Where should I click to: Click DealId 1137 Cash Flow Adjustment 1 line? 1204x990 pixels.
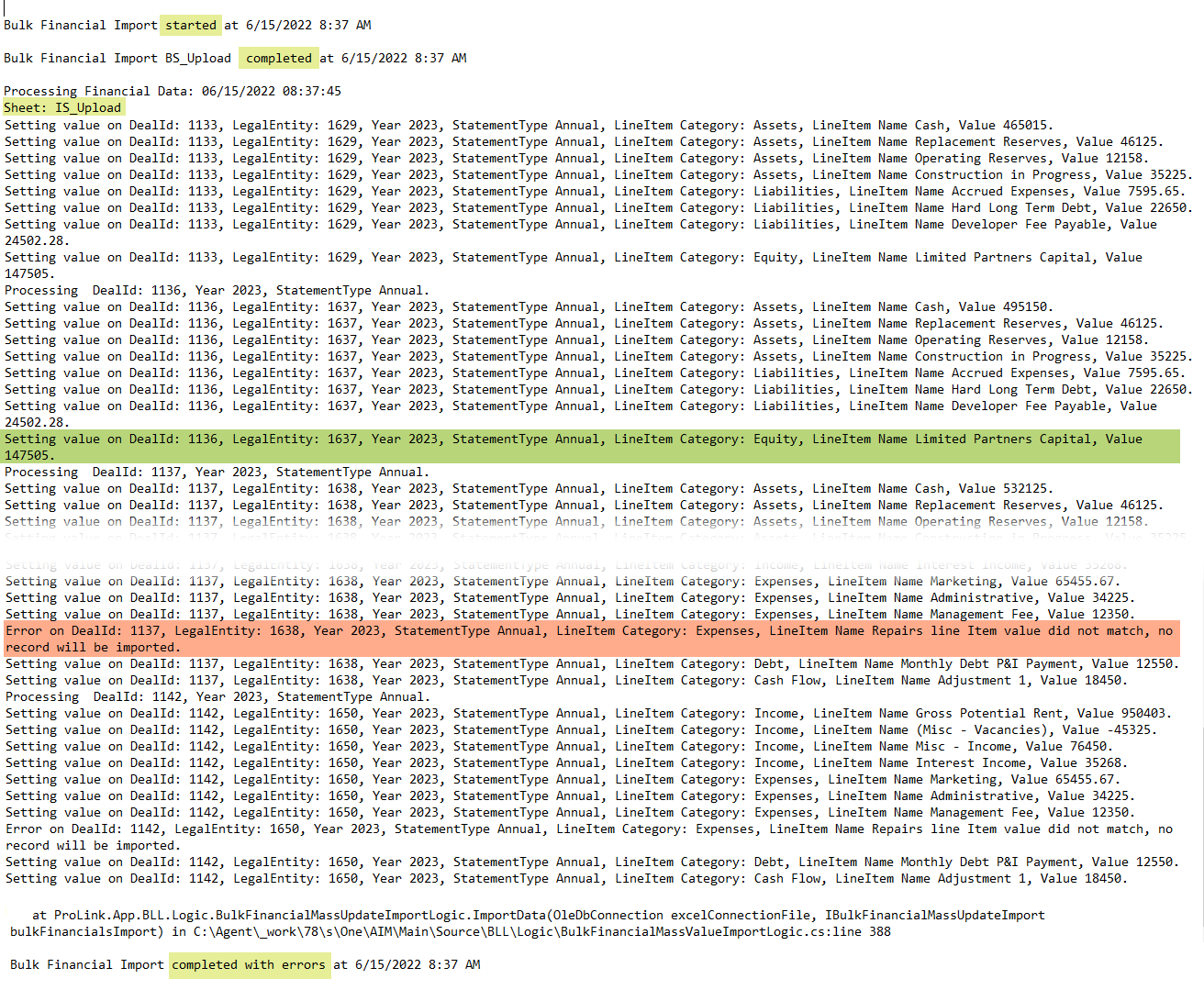click(566, 680)
